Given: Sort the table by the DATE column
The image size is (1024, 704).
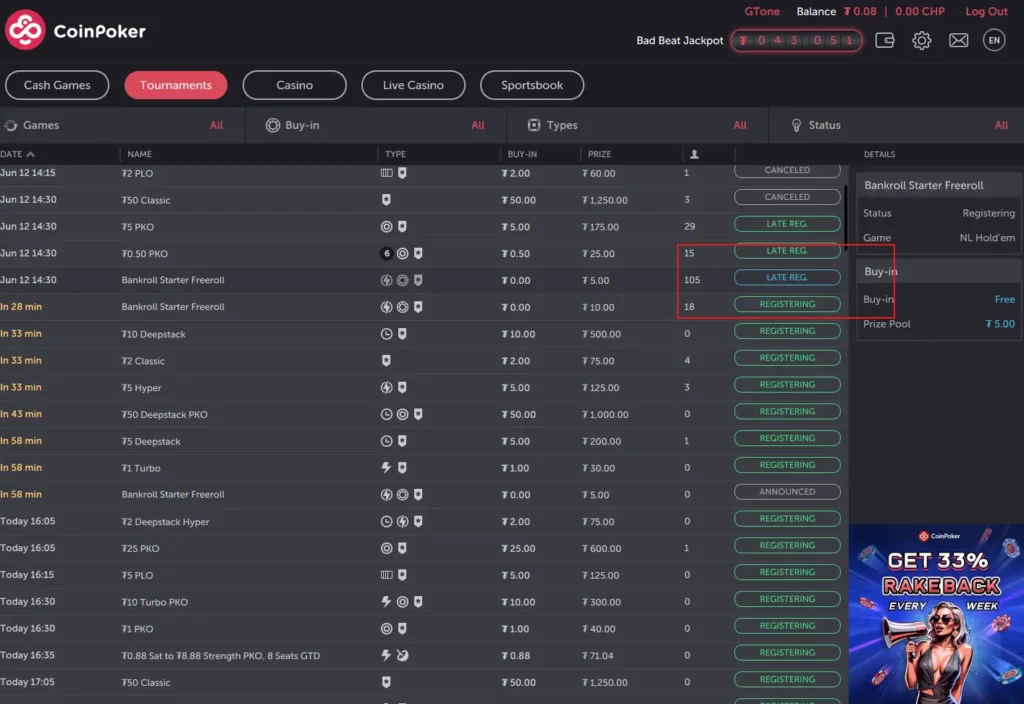Looking at the screenshot, I should (x=17, y=154).
